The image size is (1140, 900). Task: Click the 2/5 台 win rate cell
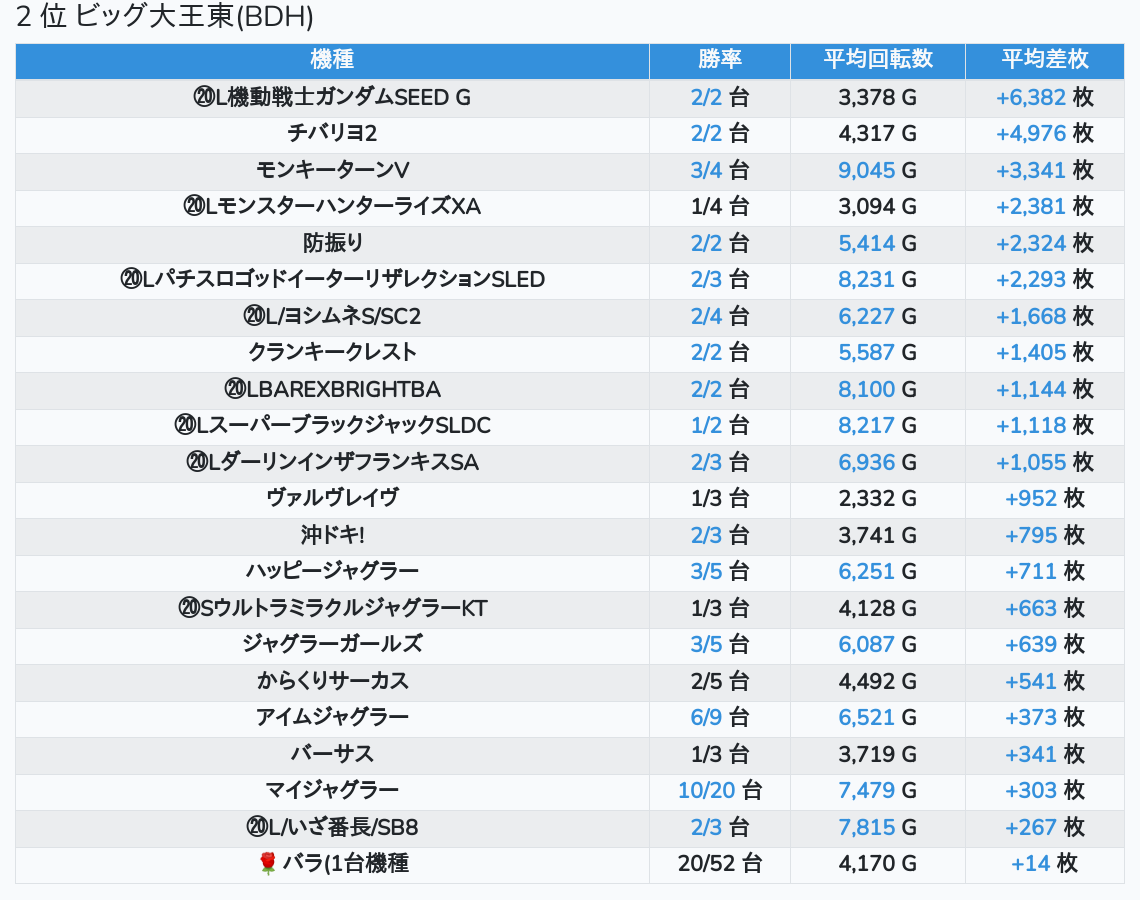pyautogui.click(x=720, y=681)
